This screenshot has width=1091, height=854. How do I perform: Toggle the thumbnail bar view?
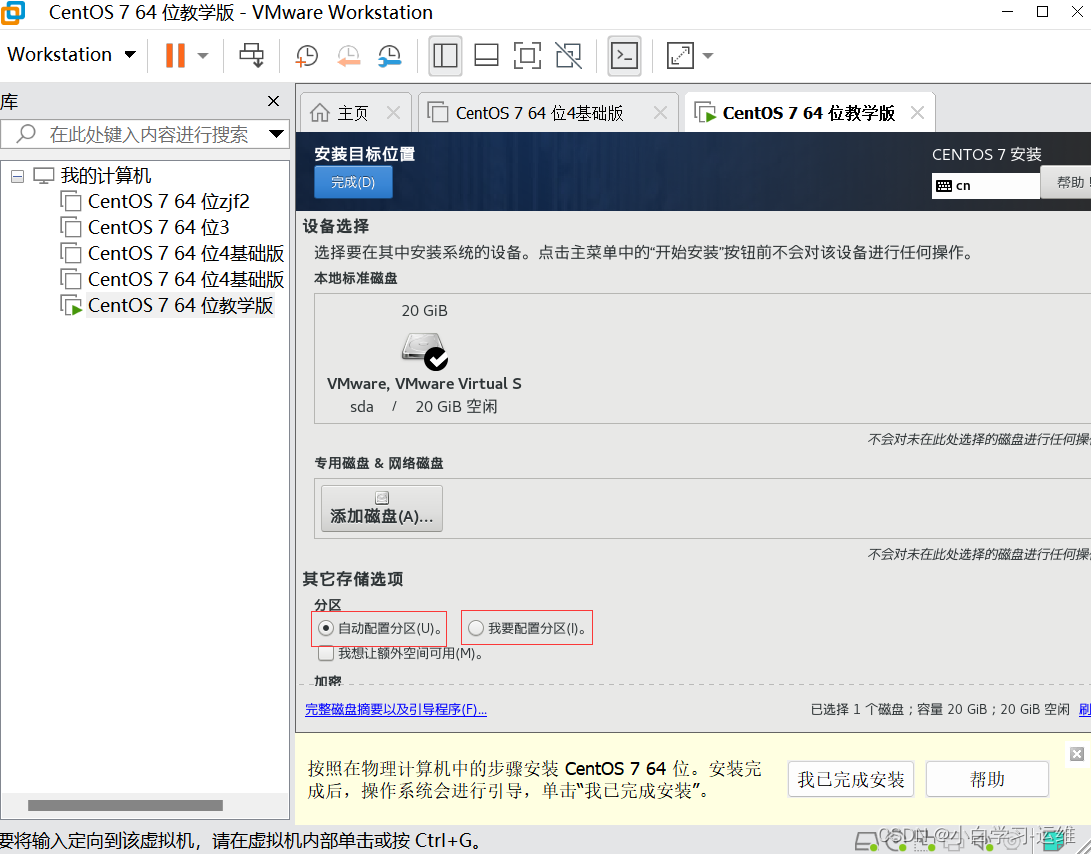[486, 56]
